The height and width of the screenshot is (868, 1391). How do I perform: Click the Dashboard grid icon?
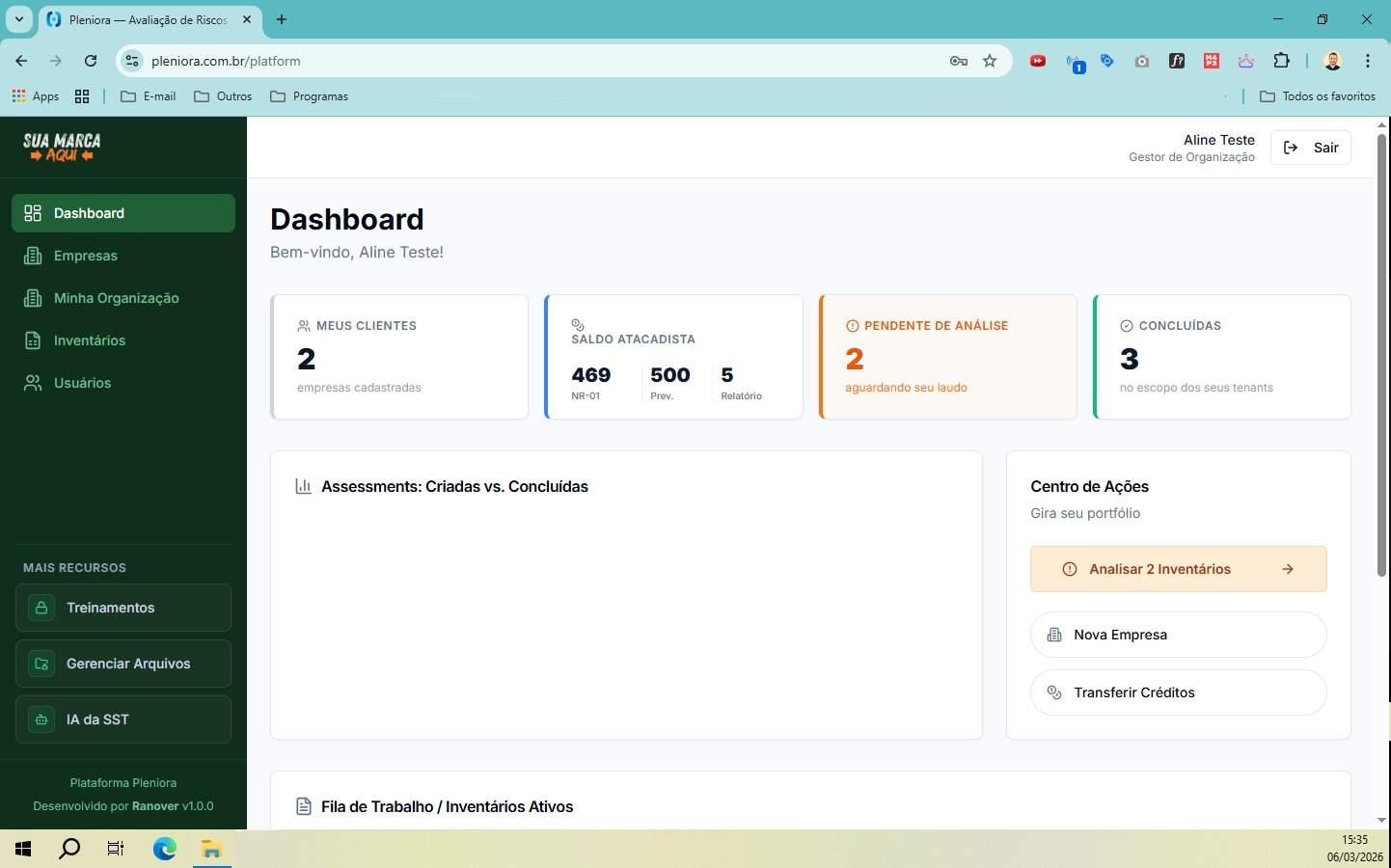point(32,213)
